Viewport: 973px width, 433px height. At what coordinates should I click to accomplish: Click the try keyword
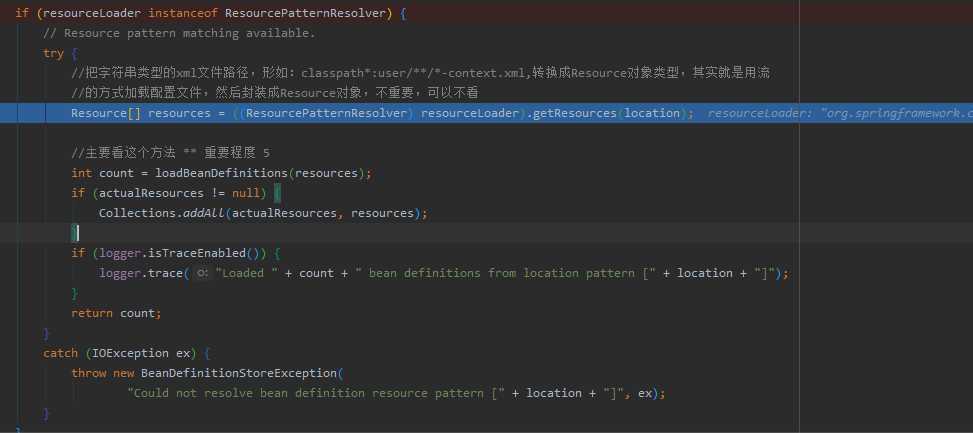click(53, 53)
